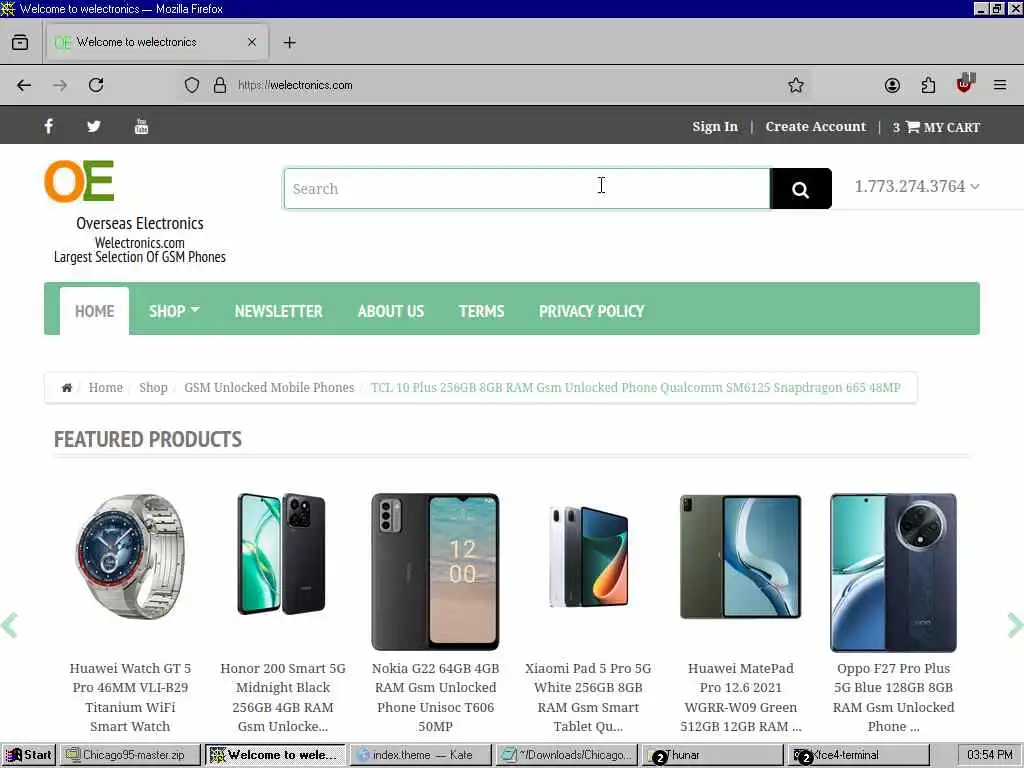Open the Xiaomi Pad 5 Pro image
The height and width of the screenshot is (768, 1024).
coord(588,556)
